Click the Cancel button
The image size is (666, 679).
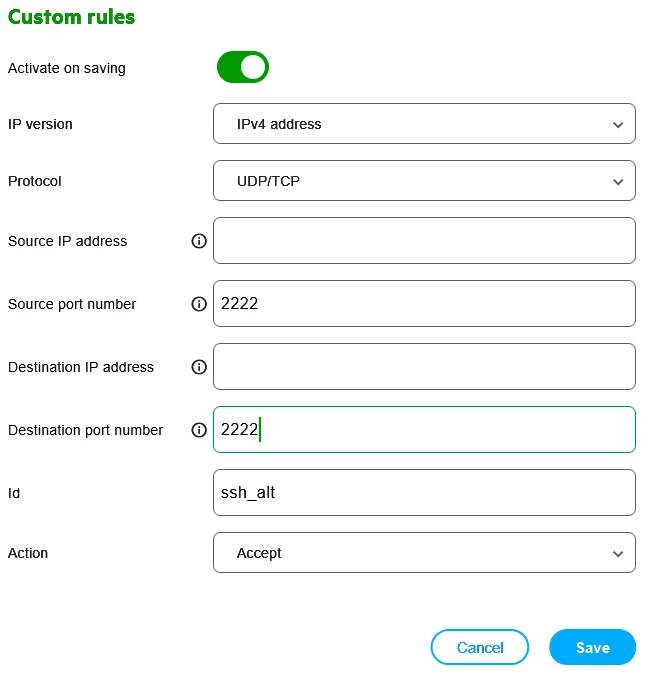tap(480, 647)
